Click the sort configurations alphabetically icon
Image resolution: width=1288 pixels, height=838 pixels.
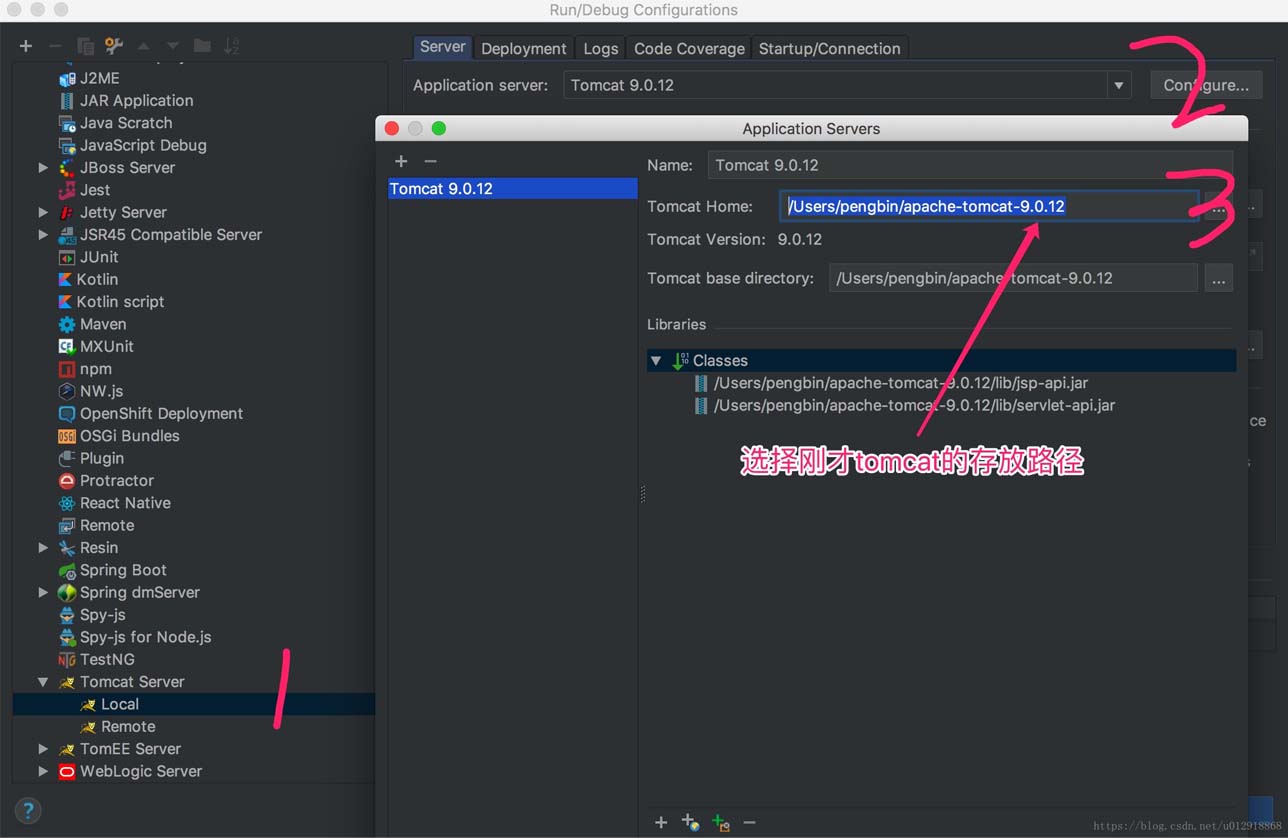pos(231,46)
